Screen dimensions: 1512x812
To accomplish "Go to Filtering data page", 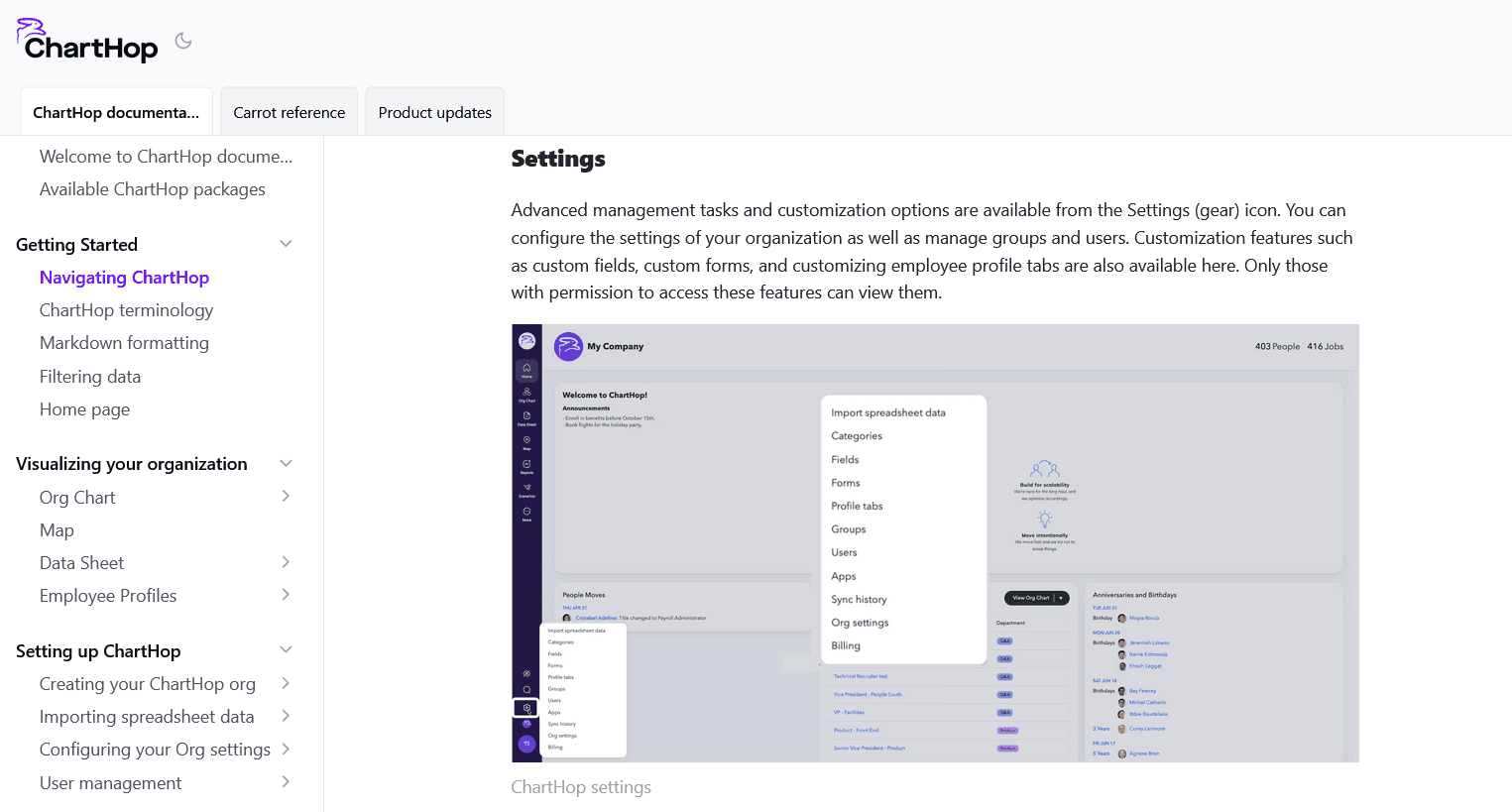I will coord(90,377).
